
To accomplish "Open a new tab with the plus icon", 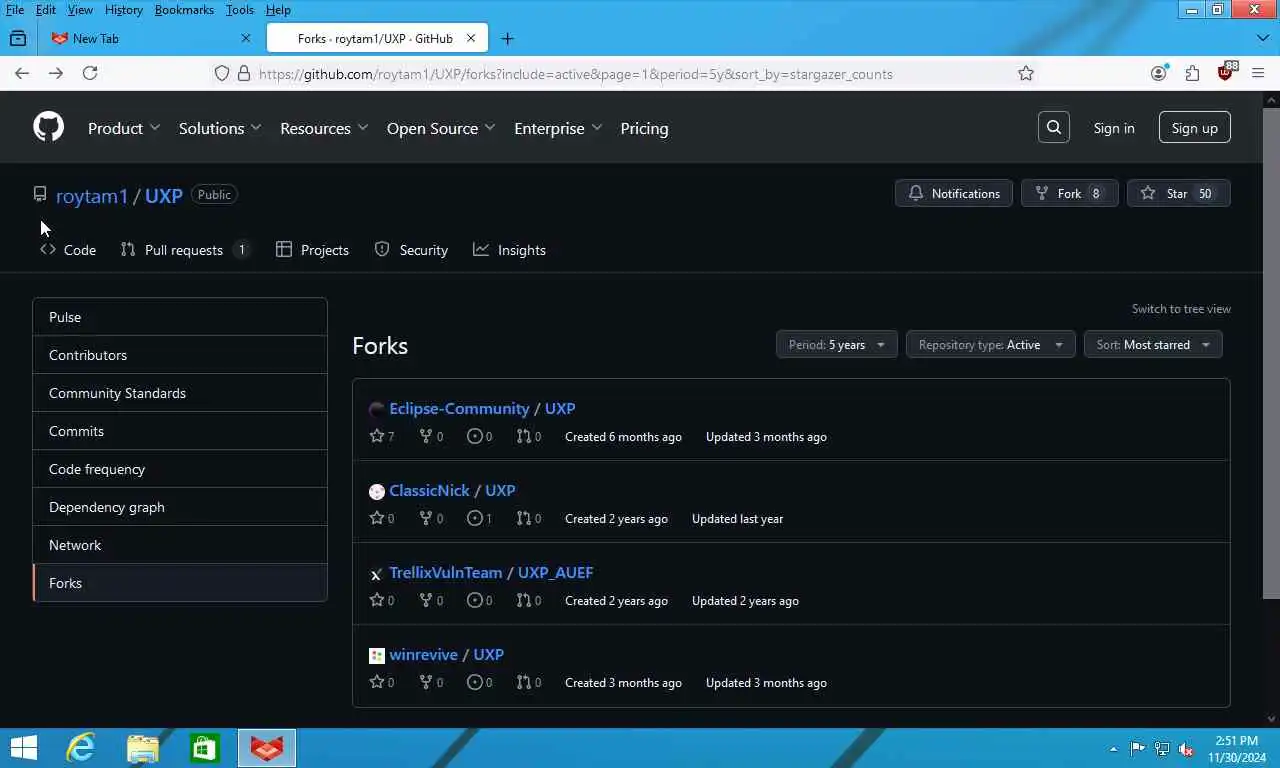I will [x=507, y=38].
